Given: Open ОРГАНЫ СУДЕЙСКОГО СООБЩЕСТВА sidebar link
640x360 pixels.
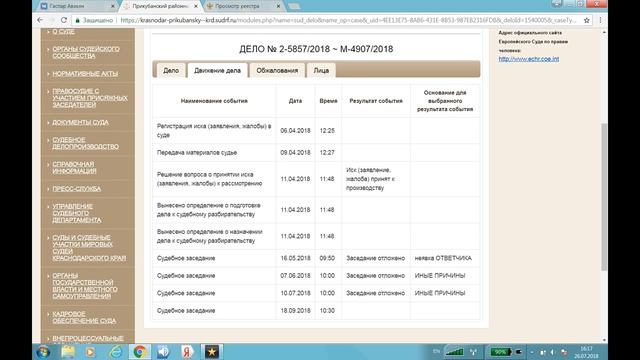Looking at the screenshot, I should [86, 52].
